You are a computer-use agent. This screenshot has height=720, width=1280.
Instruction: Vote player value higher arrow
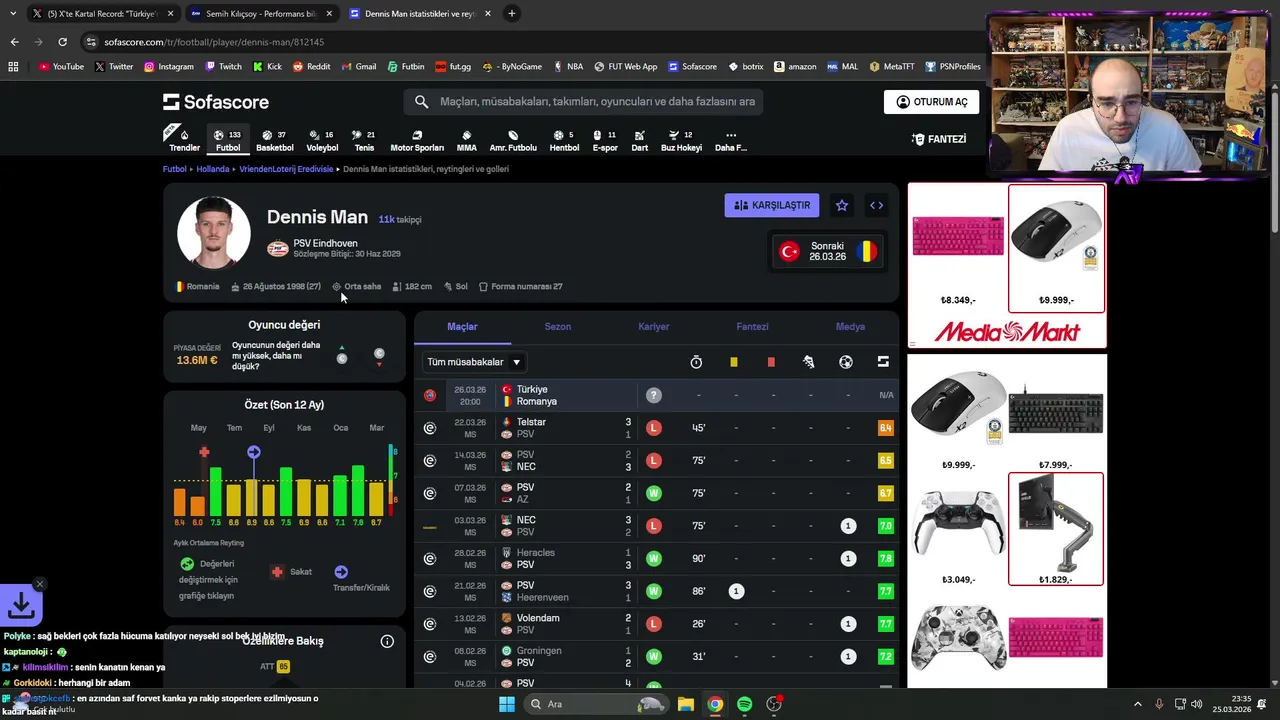click(x=342, y=355)
